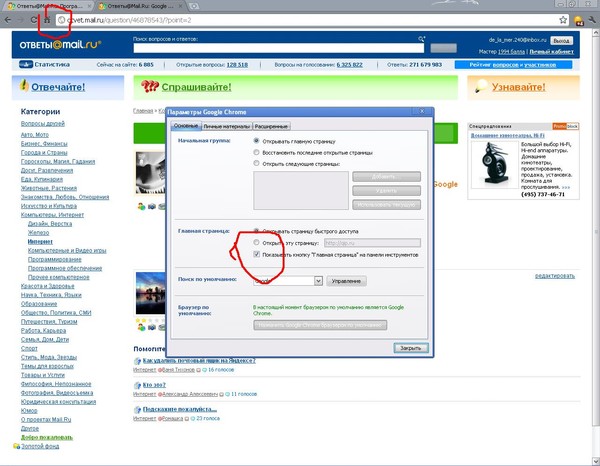Click question icon beside 'Кто это?'
Screen dimensions: 600x466
(137, 385)
